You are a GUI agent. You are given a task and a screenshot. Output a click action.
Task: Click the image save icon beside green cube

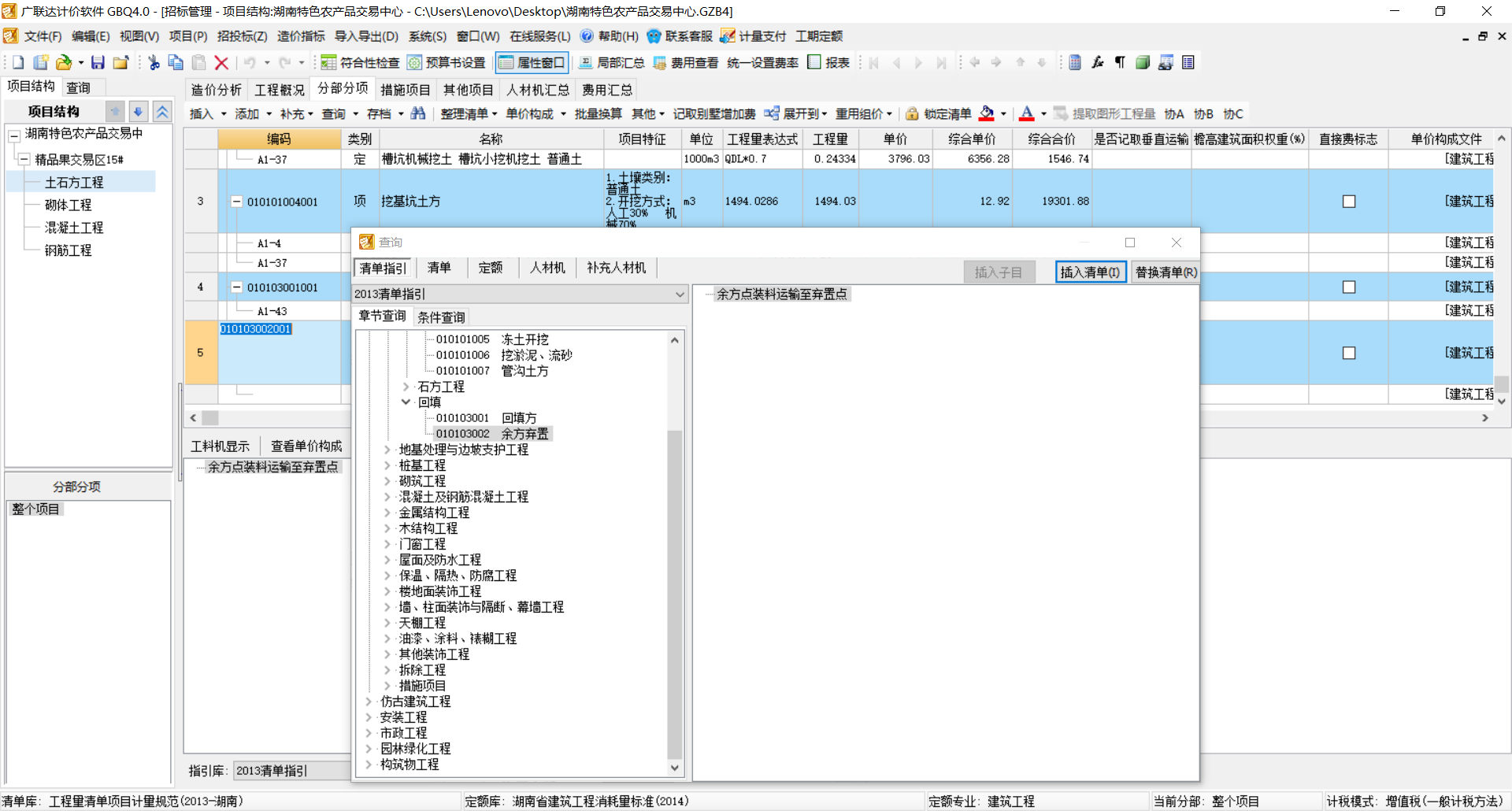point(1165,63)
